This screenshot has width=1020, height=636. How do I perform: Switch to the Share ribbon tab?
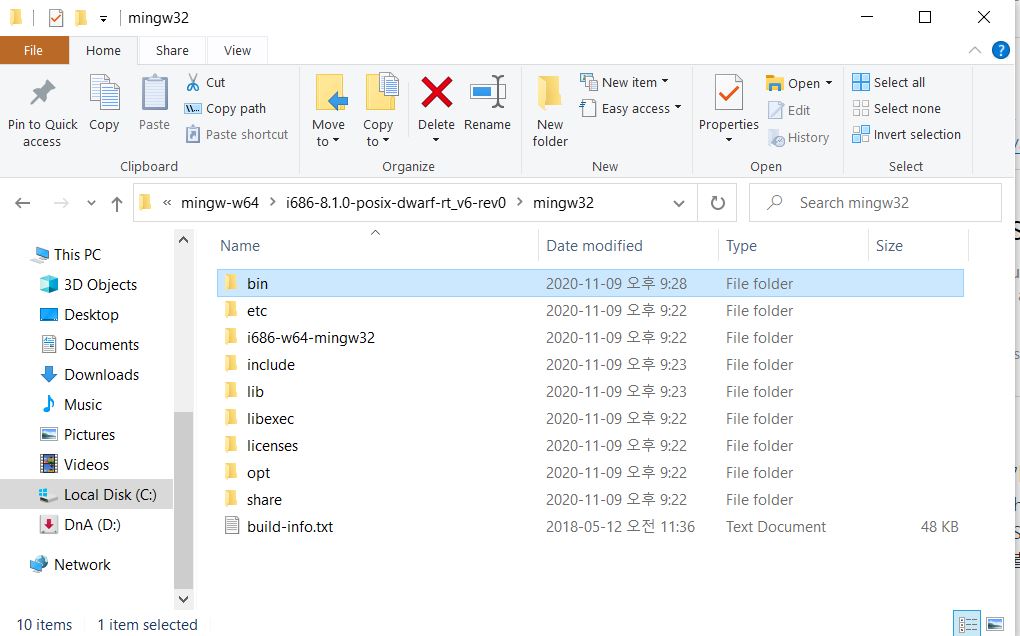[172, 50]
